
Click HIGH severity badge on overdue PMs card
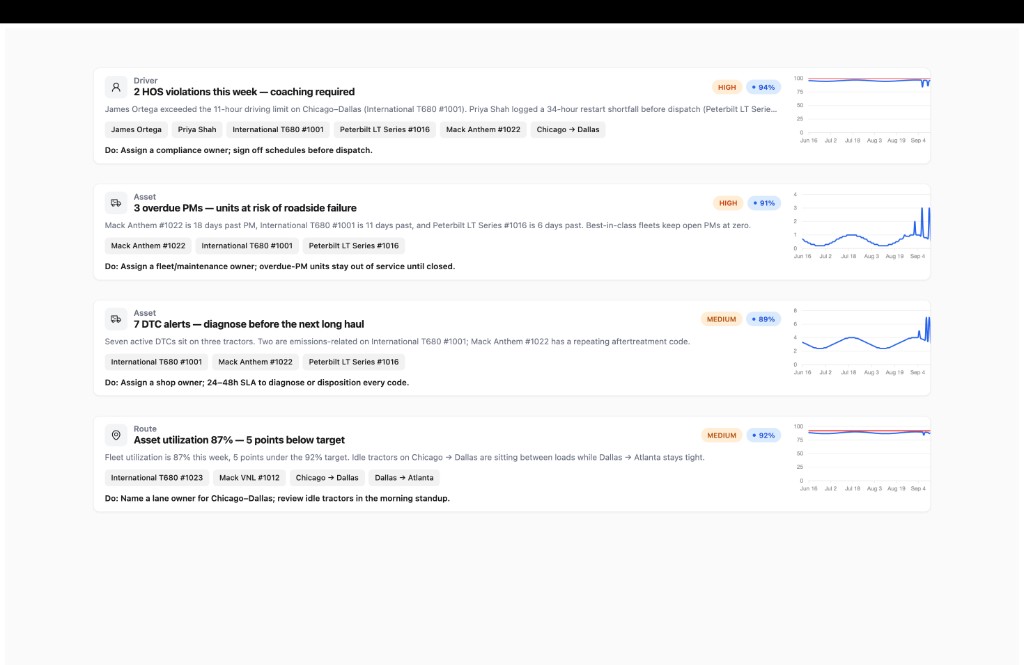728,203
